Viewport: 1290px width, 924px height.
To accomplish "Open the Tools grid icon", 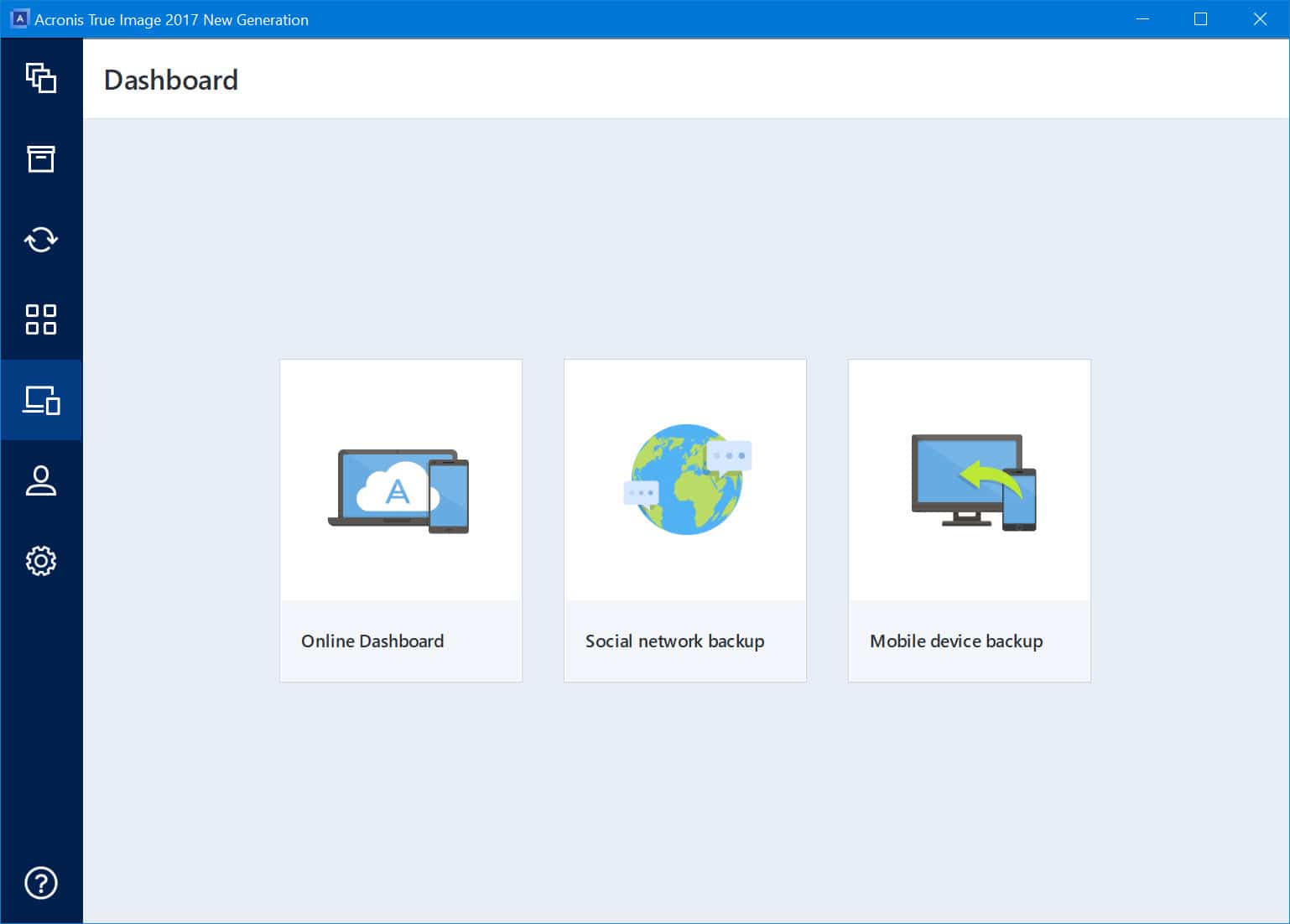I will click(40, 319).
